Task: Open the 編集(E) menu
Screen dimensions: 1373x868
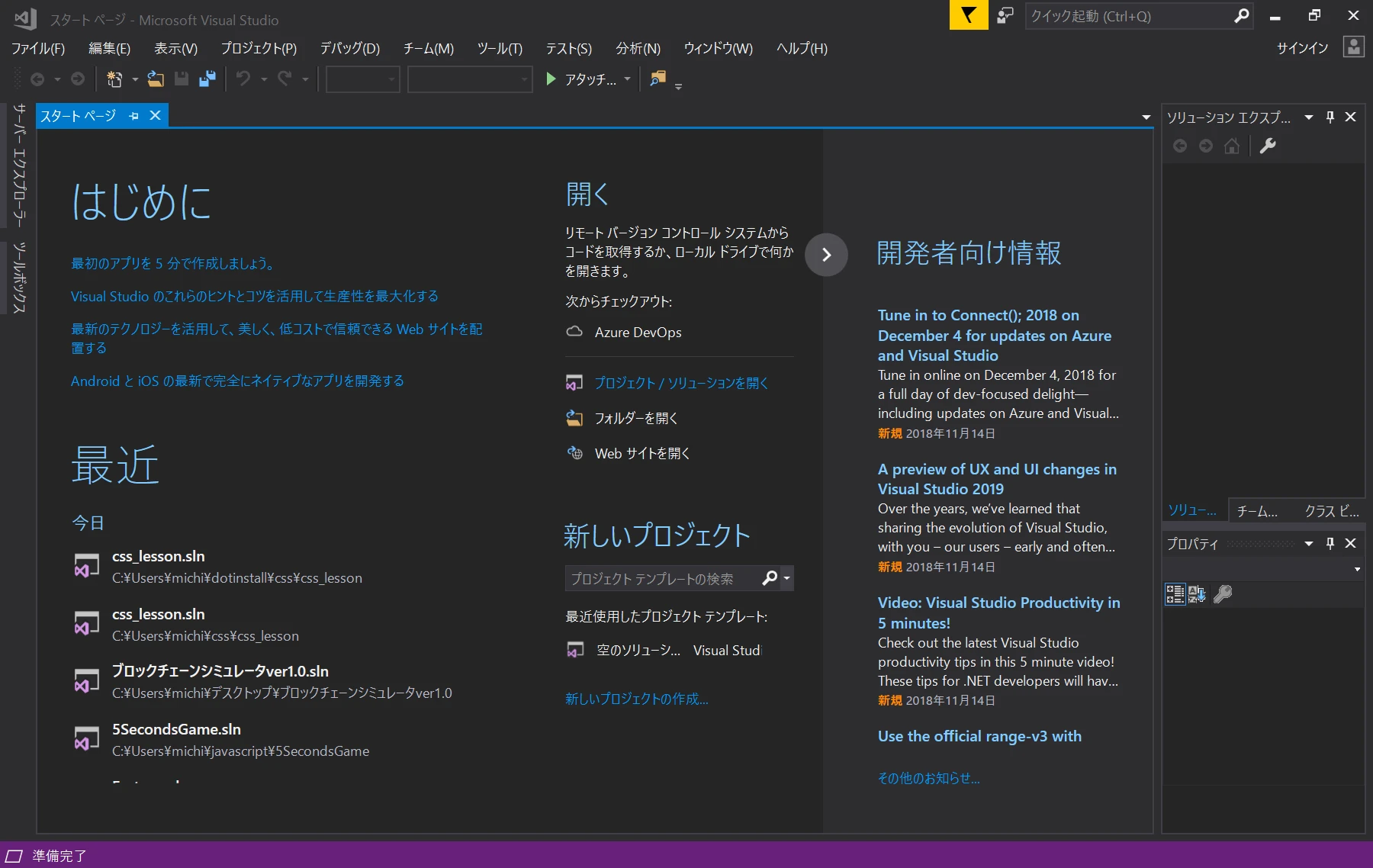Action: (x=109, y=48)
